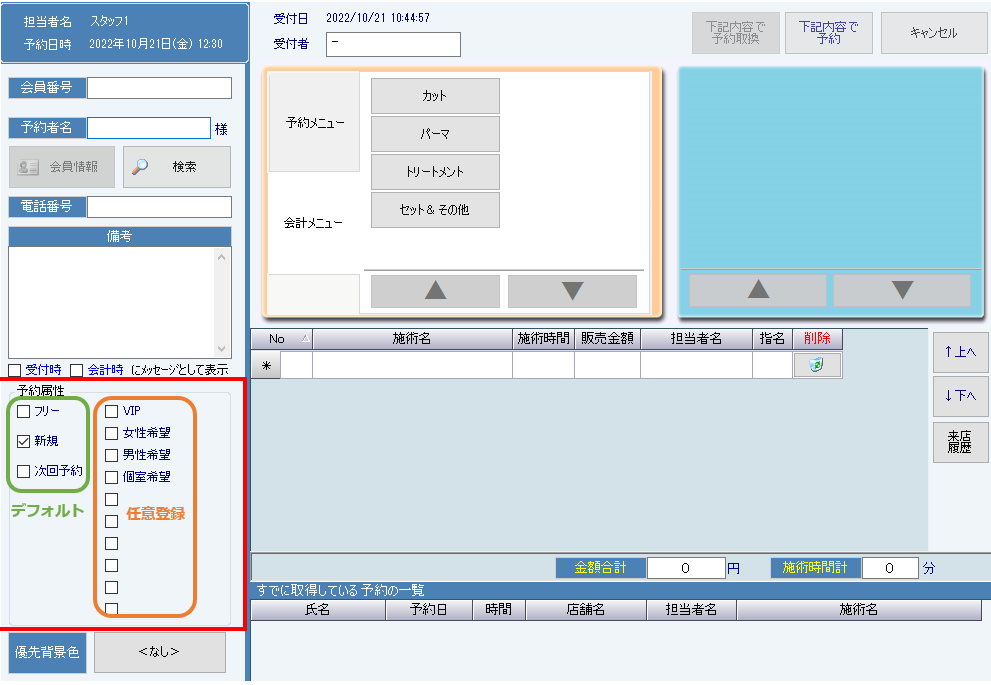This screenshot has height=685, width=991.
Task: Tick the 次回予約 checkbox
Action: coord(24,471)
